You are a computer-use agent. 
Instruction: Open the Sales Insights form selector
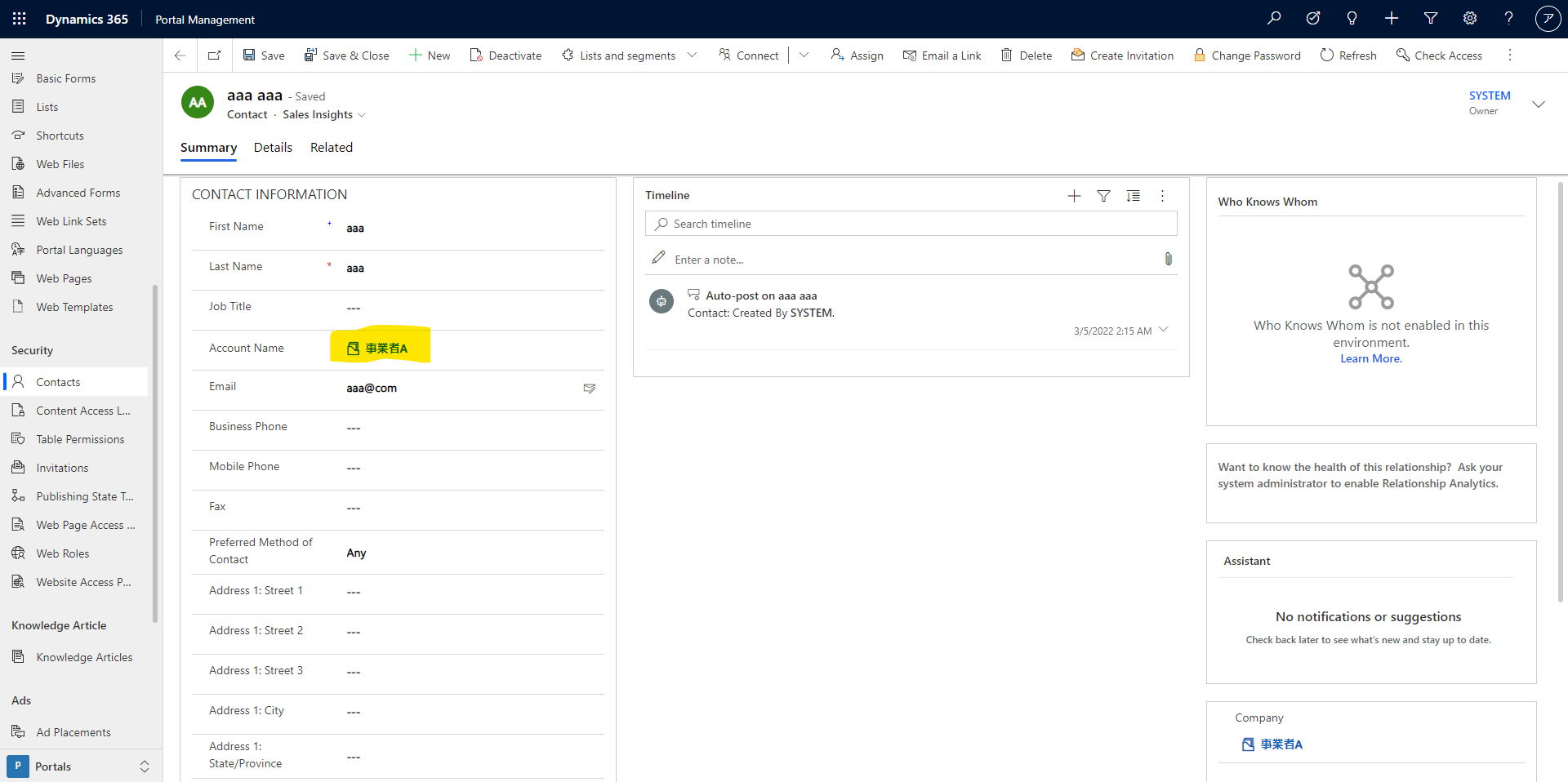[x=324, y=115]
